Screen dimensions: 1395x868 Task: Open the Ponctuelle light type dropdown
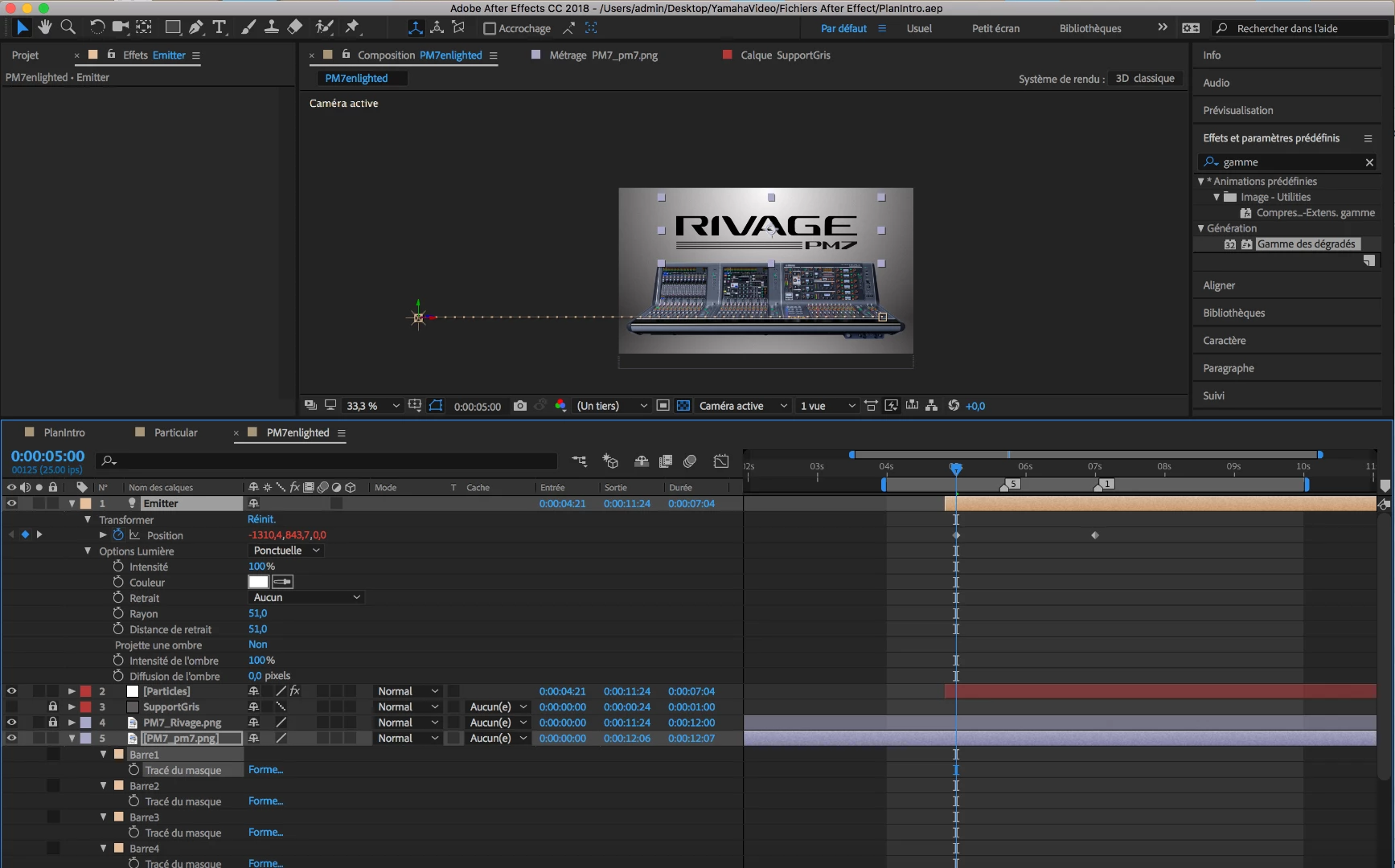[x=286, y=551]
